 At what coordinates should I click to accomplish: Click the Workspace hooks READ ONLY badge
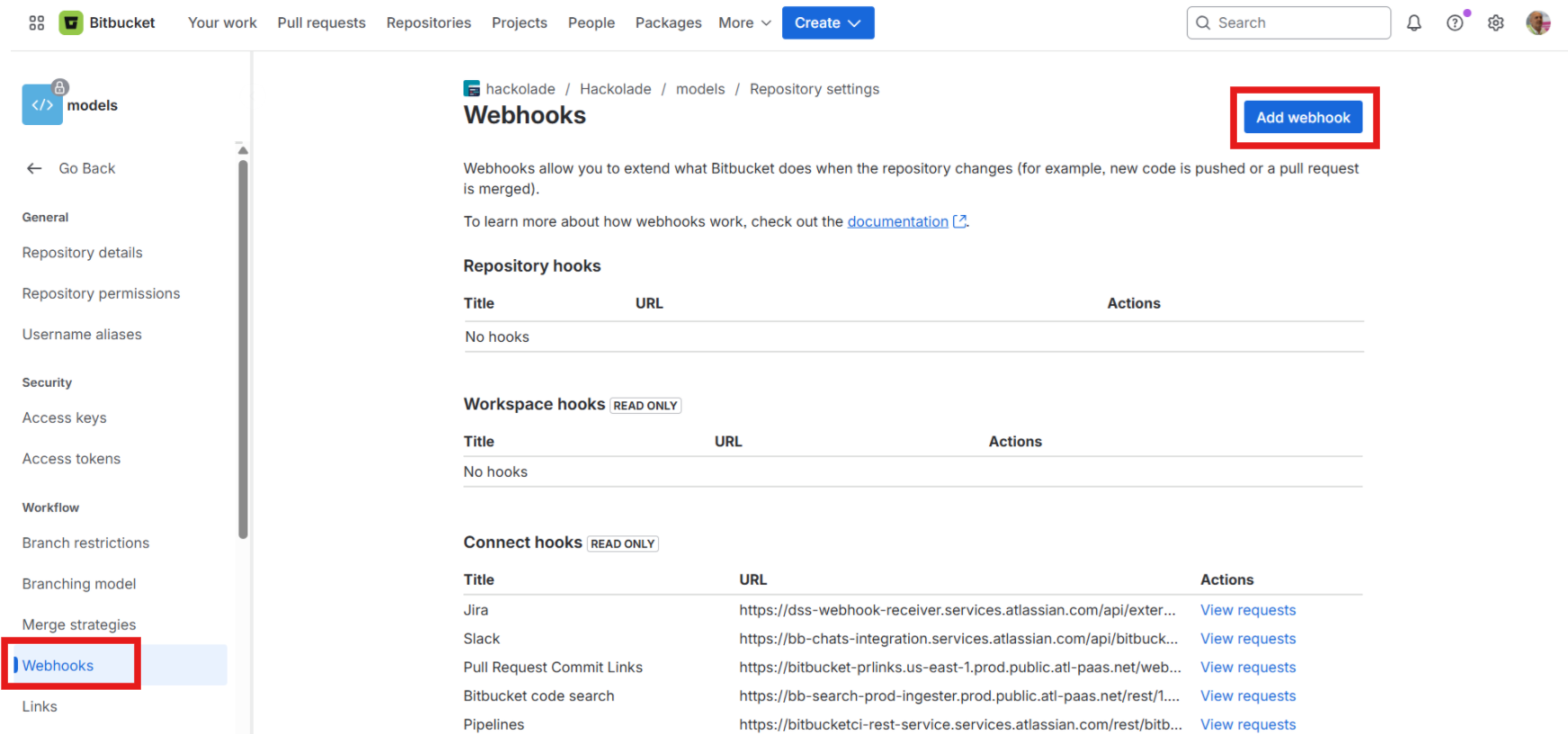(646, 406)
